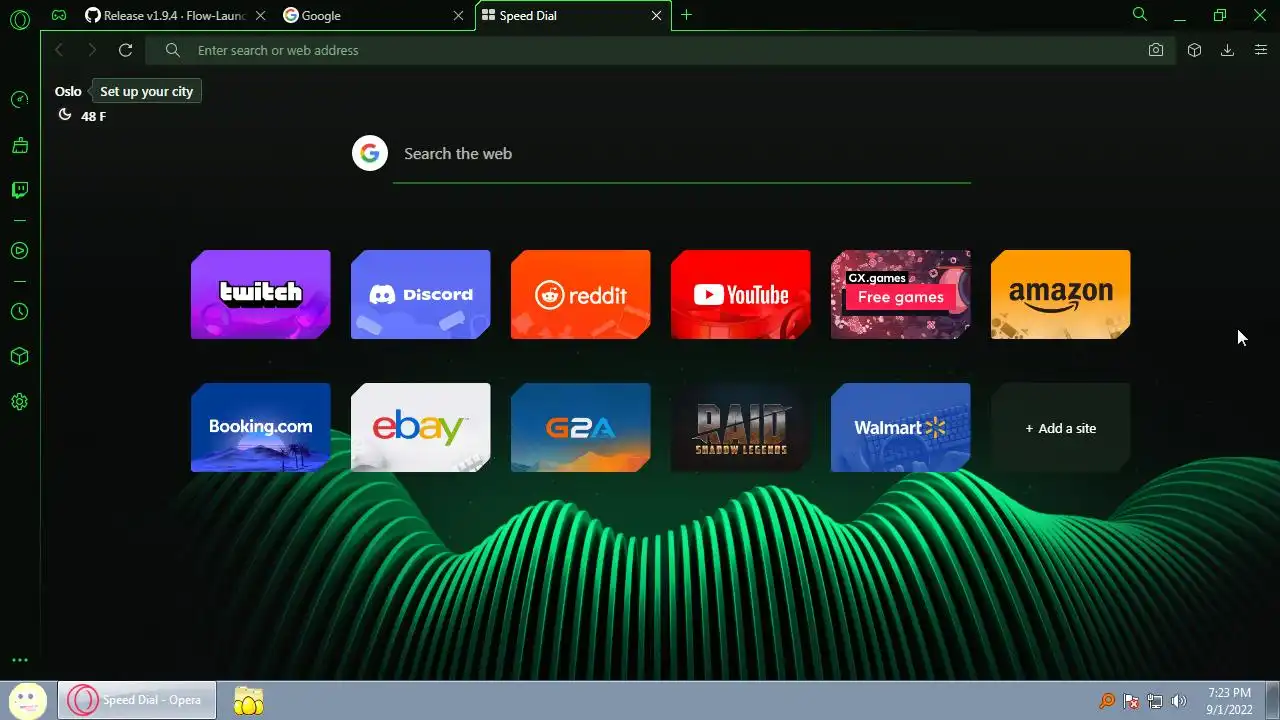The width and height of the screenshot is (1280, 720).
Task: Search open tabs with magnifier icon
Action: coord(1139,15)
